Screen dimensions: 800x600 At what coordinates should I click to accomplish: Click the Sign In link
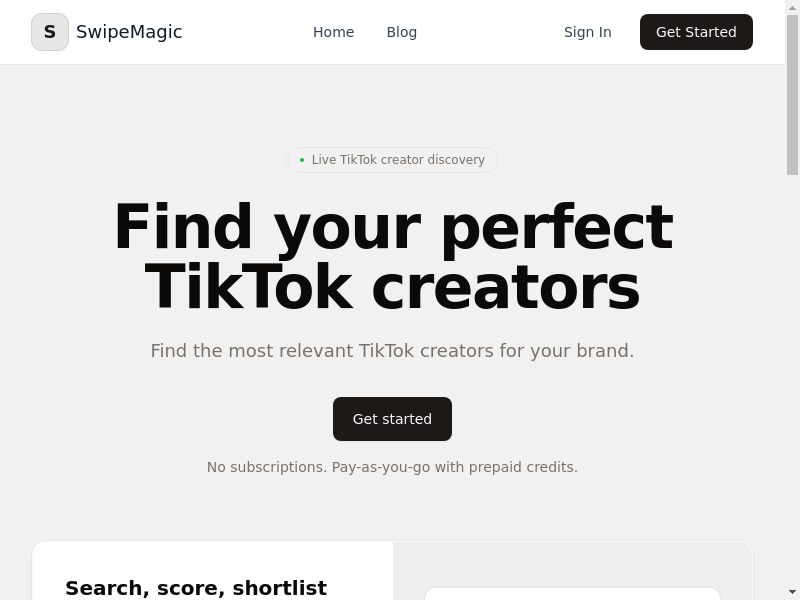587,32
